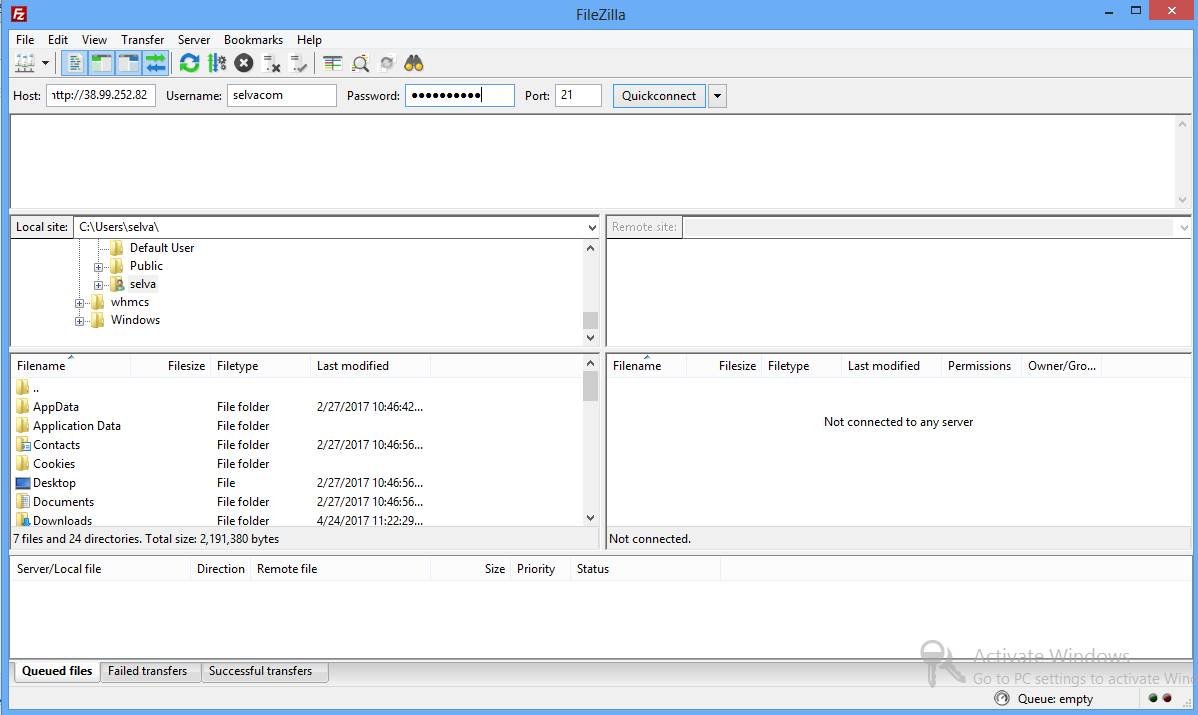Click the message log scroll up arrow
Viewport: 1198px width, 715px height.
[1183, 124]
